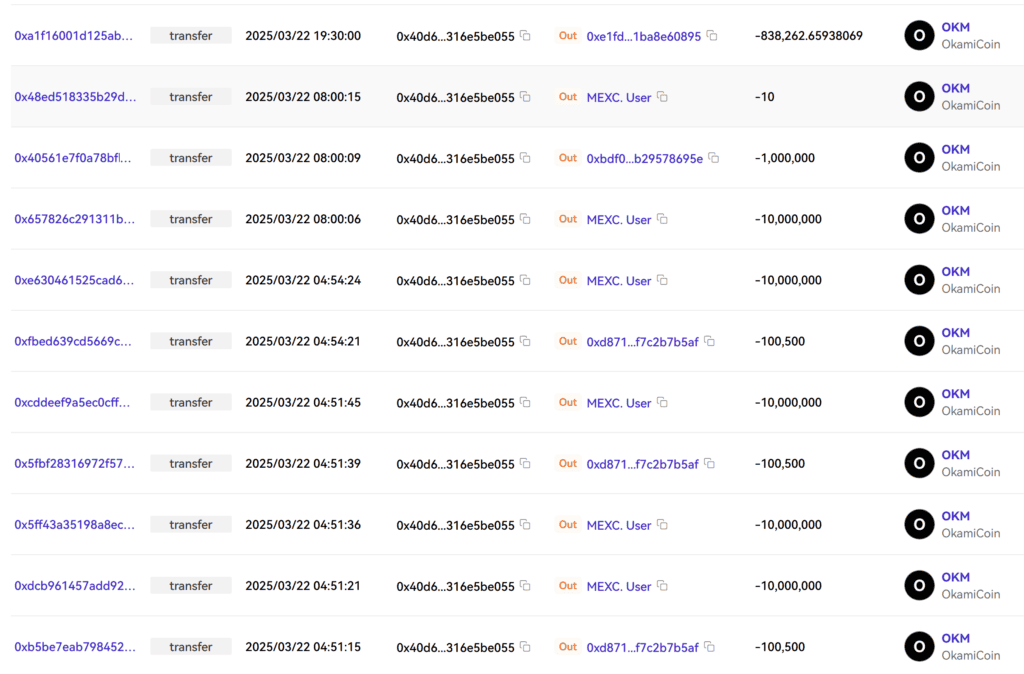Copy the sender address in the 08:00:09 row
1024x674 pixels.
click(x=525, y=158)
